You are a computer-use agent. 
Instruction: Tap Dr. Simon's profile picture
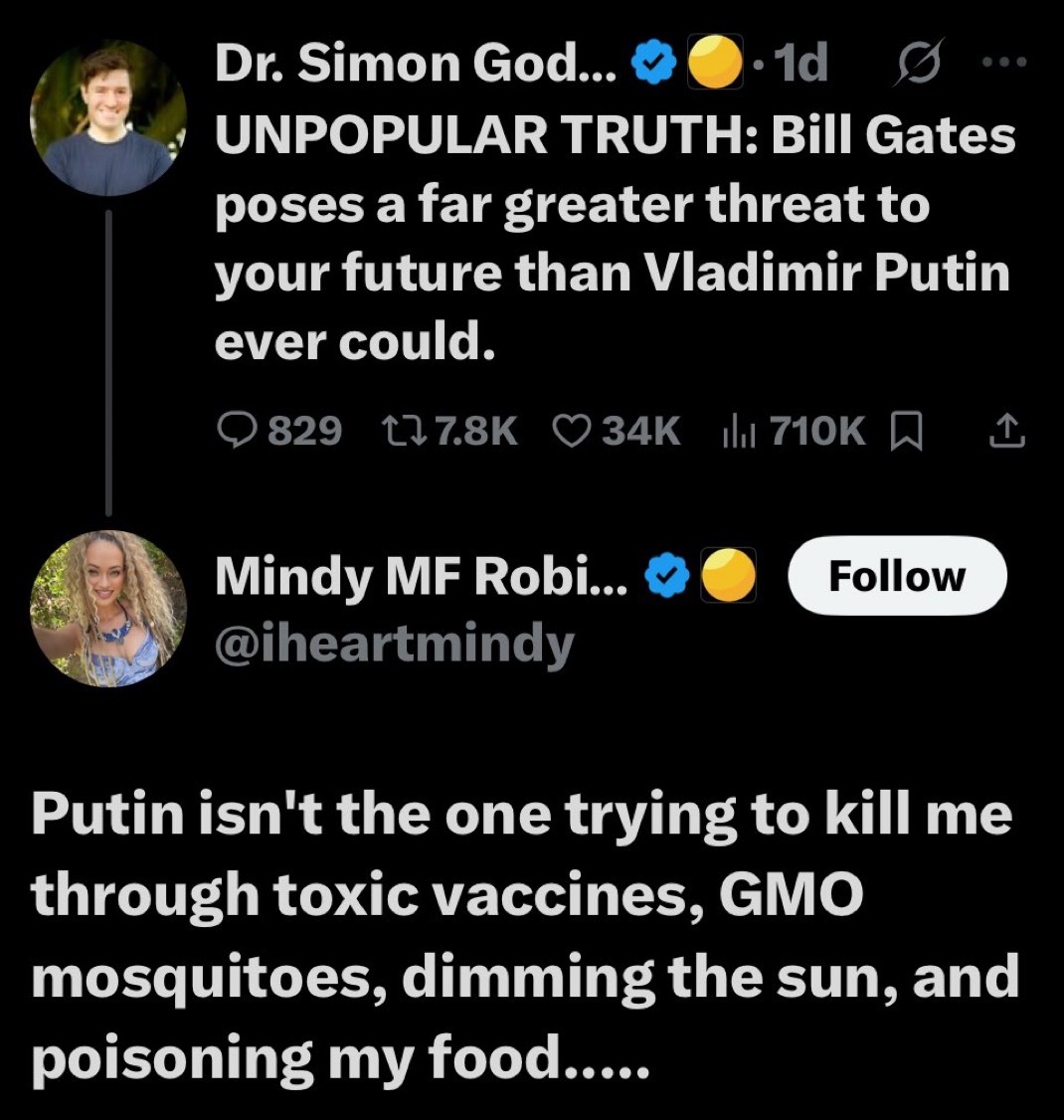point(108,116)
